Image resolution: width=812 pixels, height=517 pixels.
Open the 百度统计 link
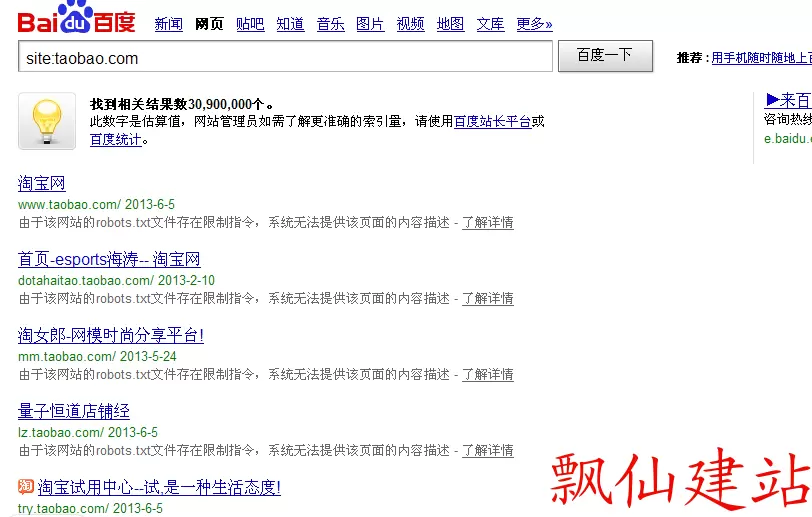pos(115,139)
